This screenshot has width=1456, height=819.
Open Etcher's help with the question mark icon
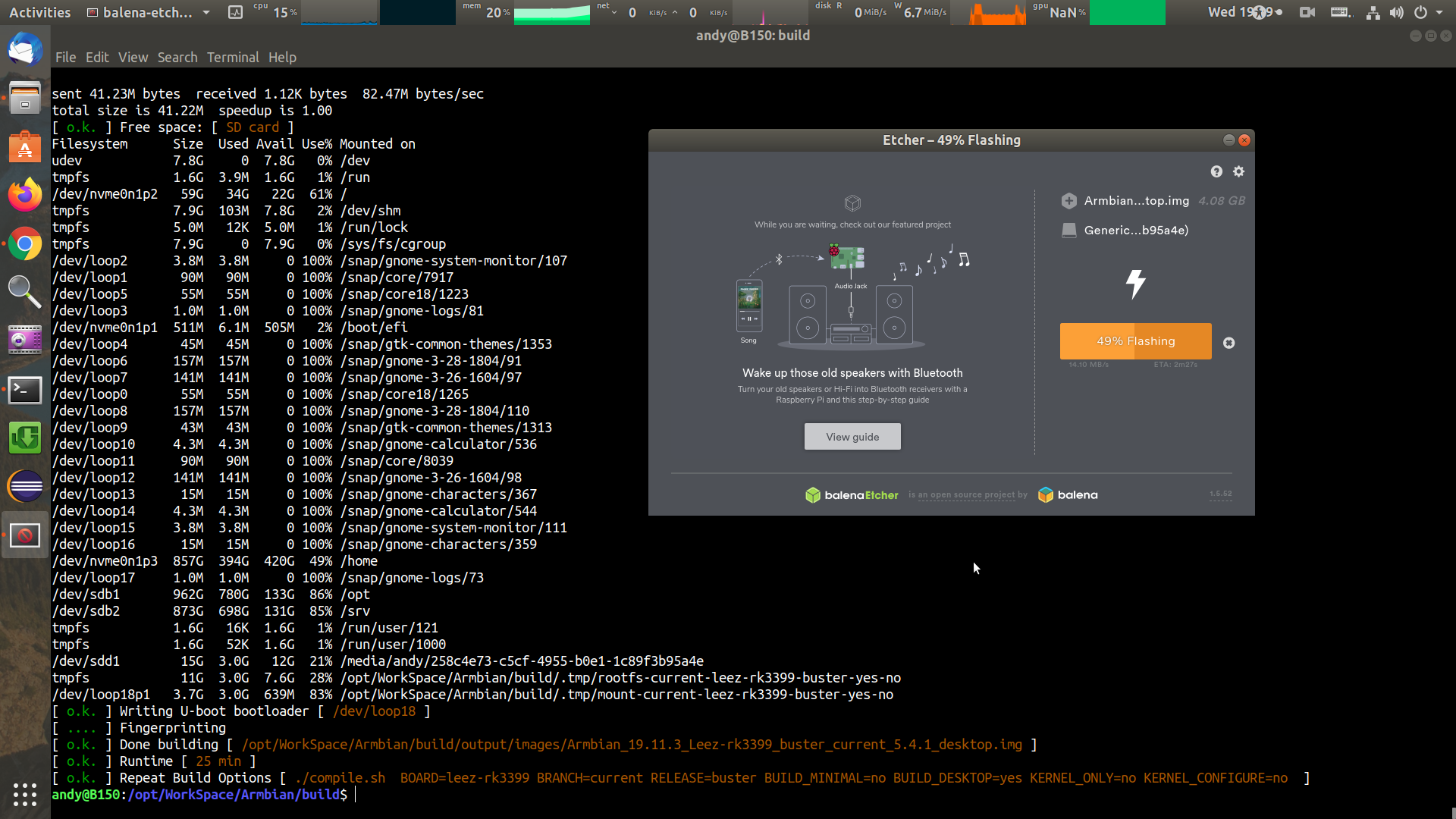(x=1216, y=172)
